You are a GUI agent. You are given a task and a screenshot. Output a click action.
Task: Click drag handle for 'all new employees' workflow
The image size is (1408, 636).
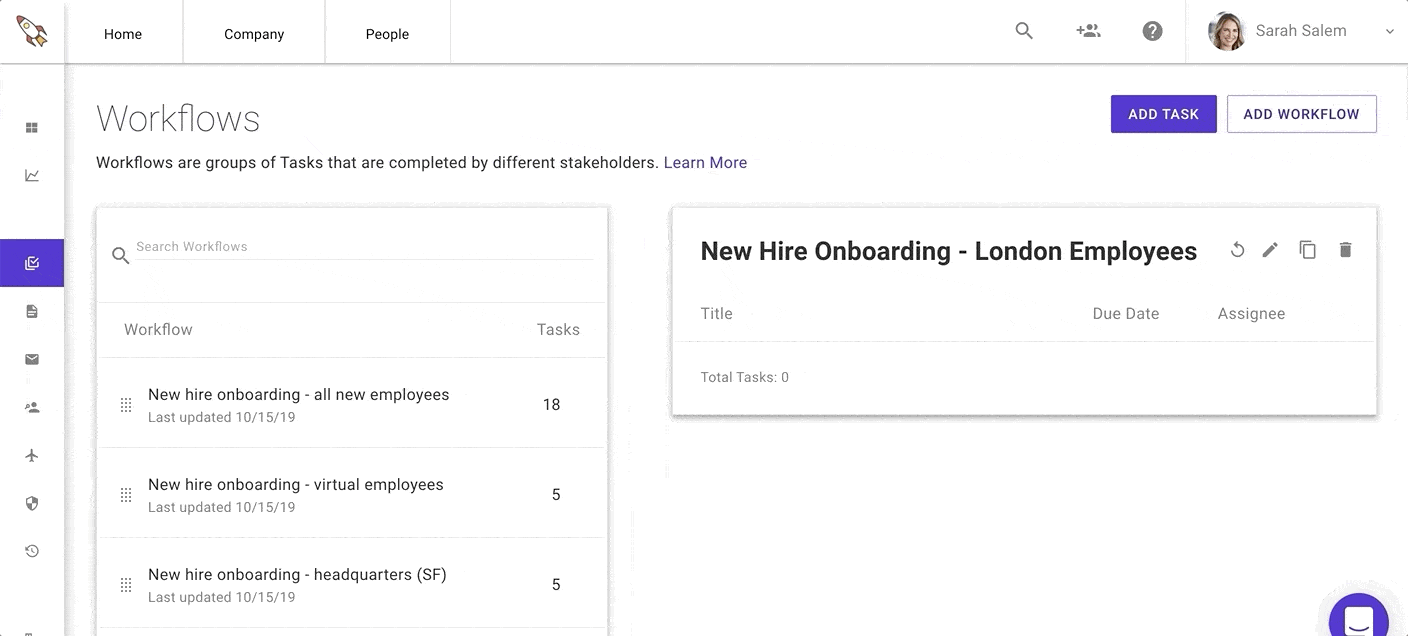pyautogui.click(x=126, y=405)
